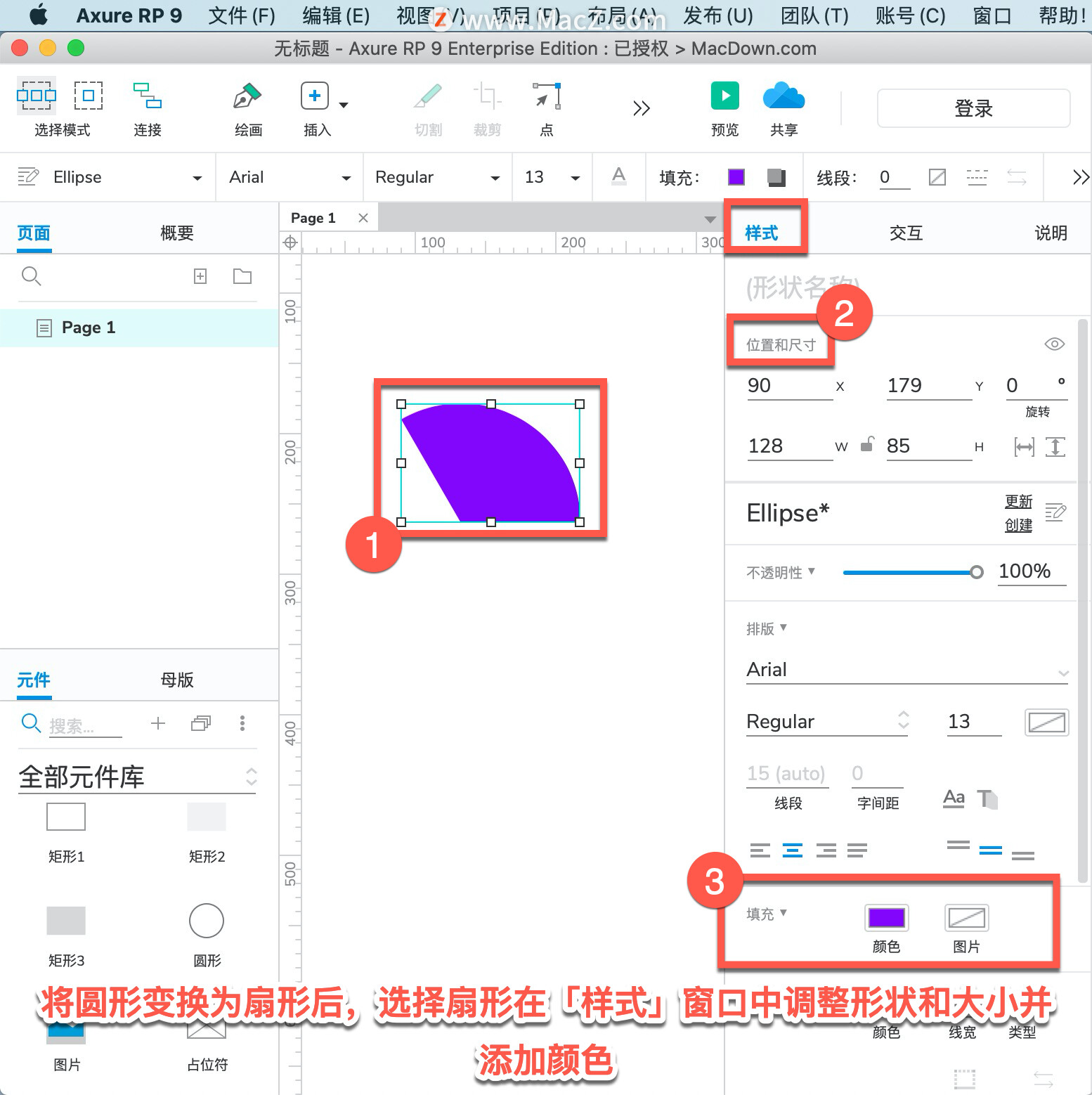
Task: Open the Arial font dropdown in style panel
Action: [x=908, y=670]
